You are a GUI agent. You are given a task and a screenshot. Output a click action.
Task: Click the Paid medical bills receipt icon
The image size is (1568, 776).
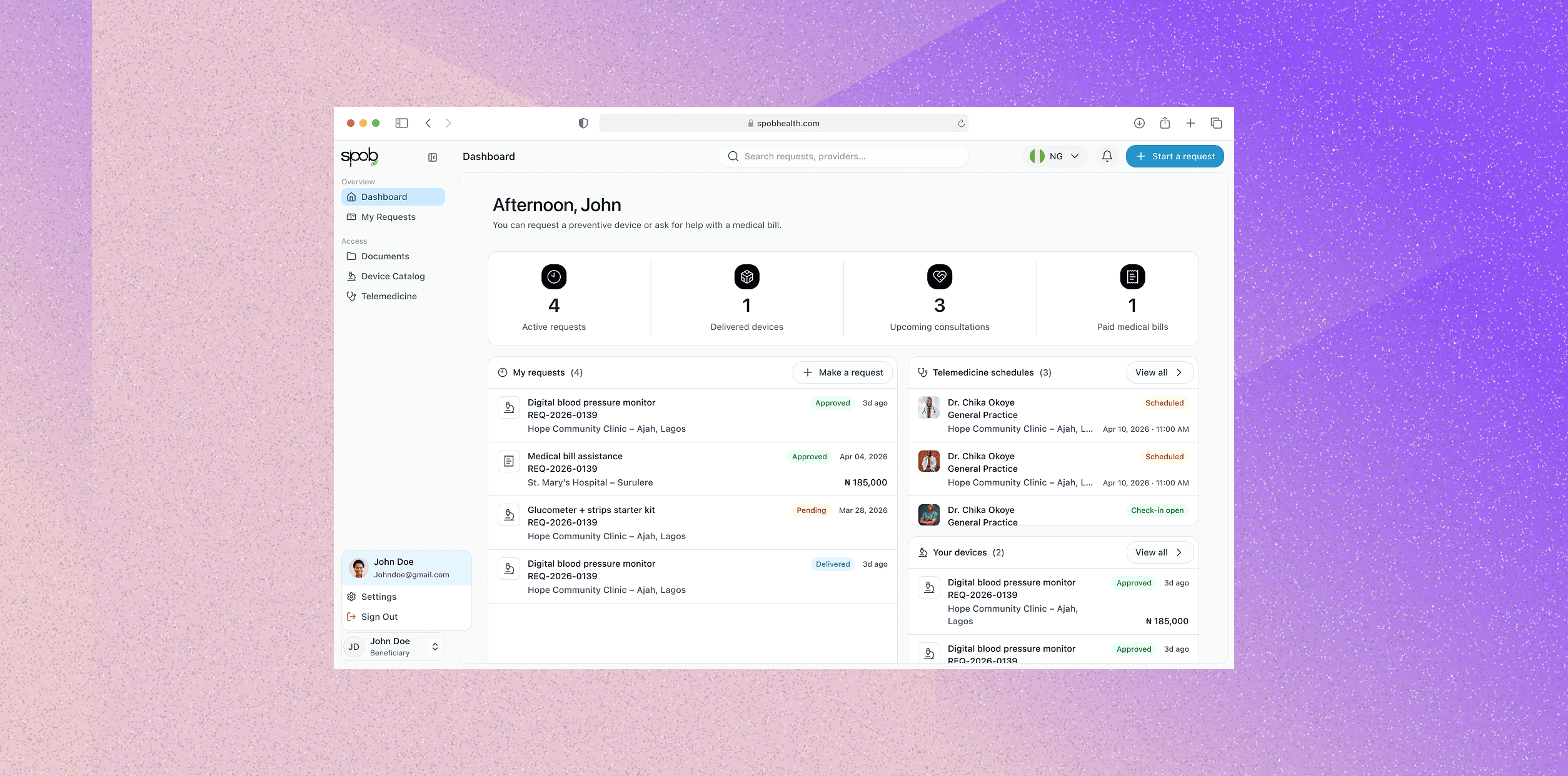click(x=1133, y=277)
